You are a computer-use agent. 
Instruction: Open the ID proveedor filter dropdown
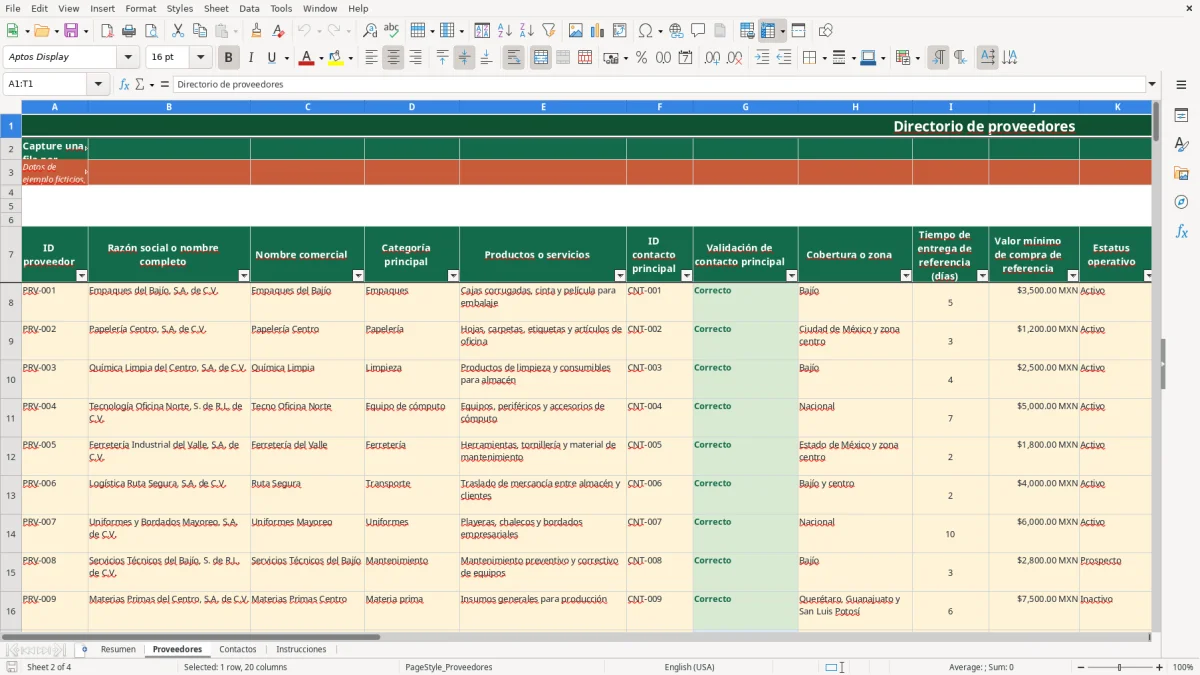coord(82,276)
